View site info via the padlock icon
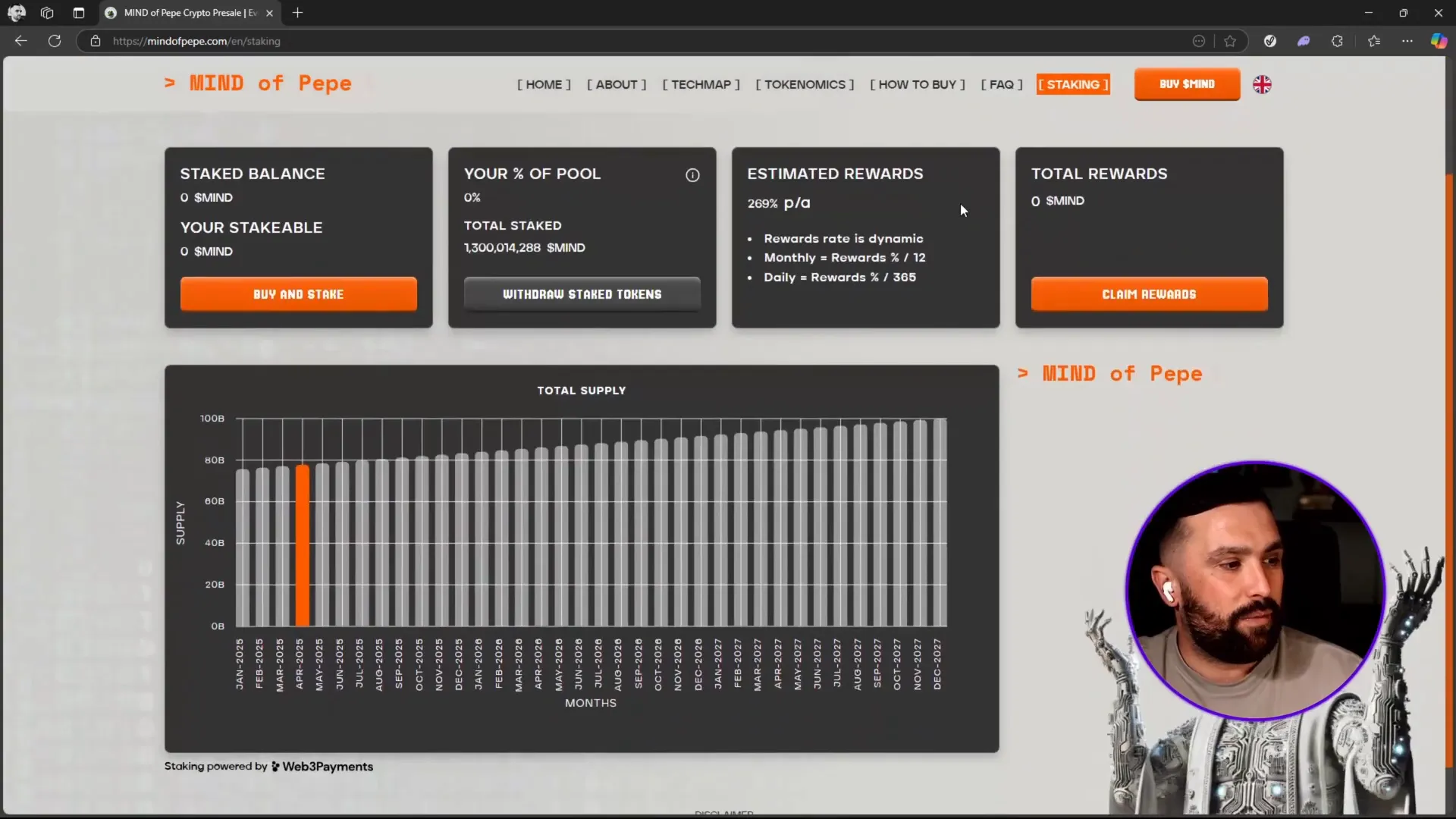The width and height of the screenshot is (1456, 819). point(96,41)
